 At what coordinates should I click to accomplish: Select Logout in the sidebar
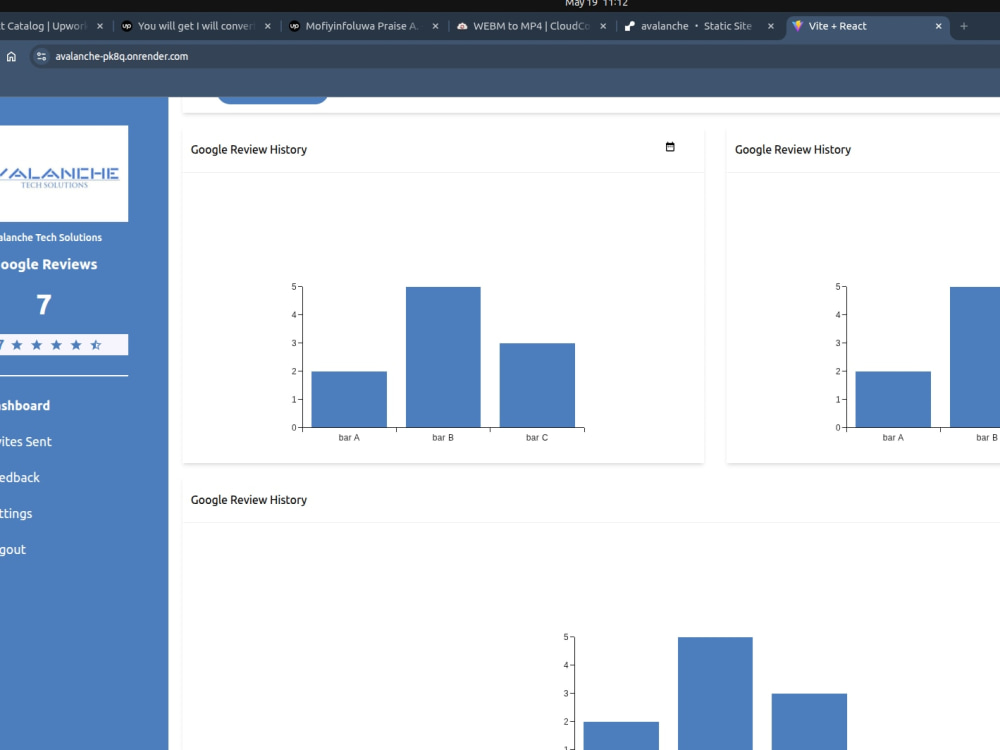(x=13, y=550)
